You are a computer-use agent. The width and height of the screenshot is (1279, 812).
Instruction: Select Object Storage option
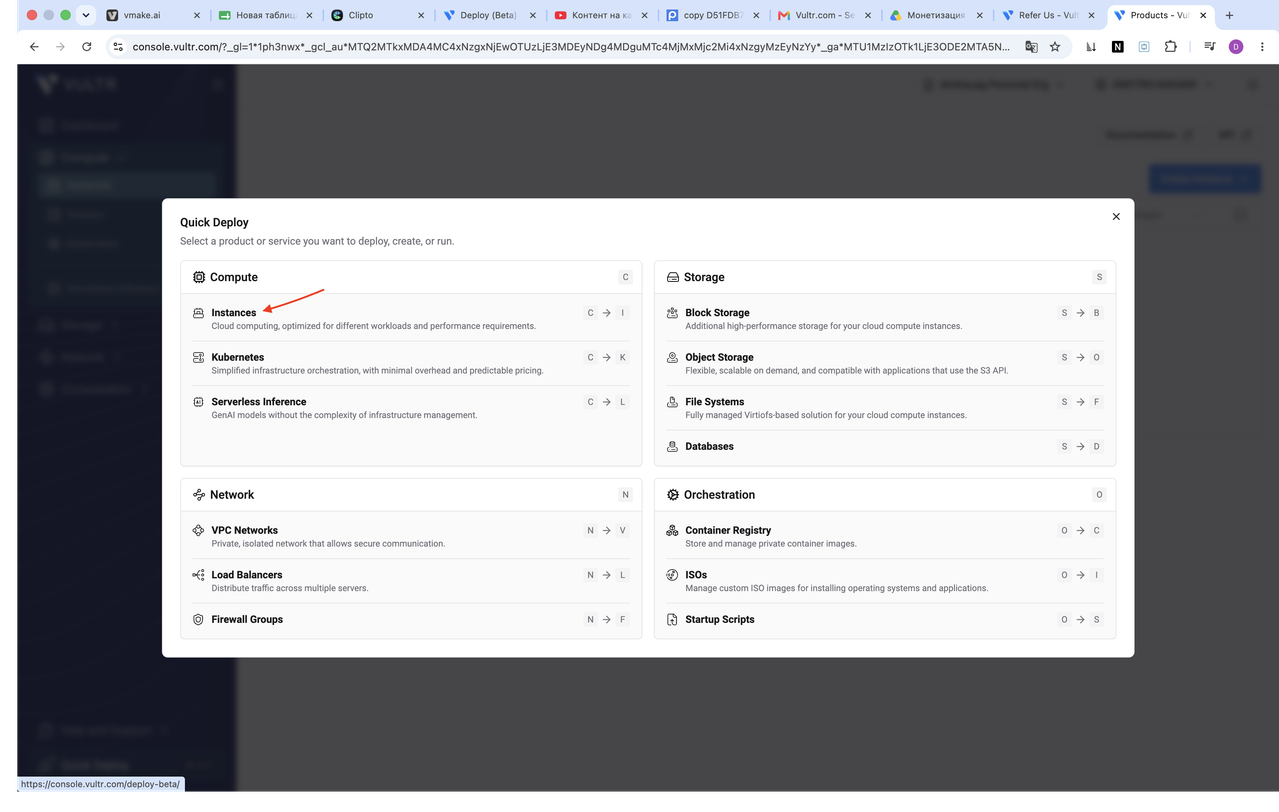tap(885, 363)
